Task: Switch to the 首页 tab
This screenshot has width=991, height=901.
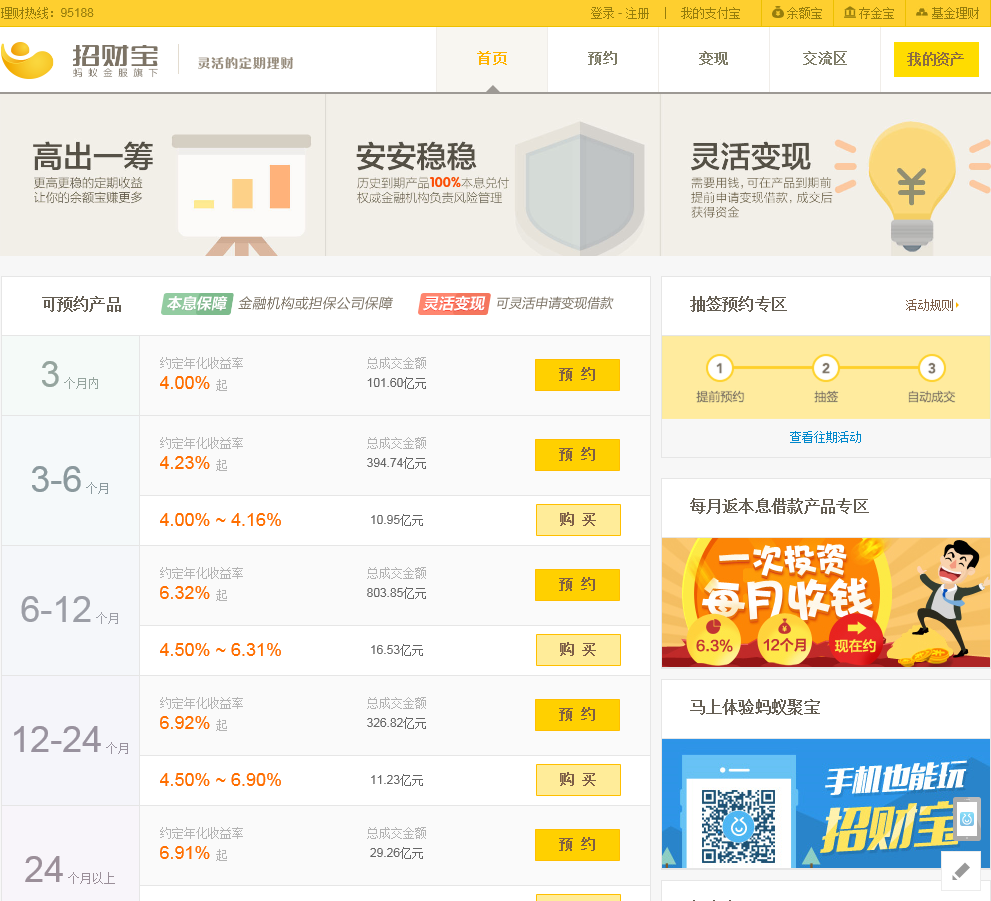Action: coord(492,59)
